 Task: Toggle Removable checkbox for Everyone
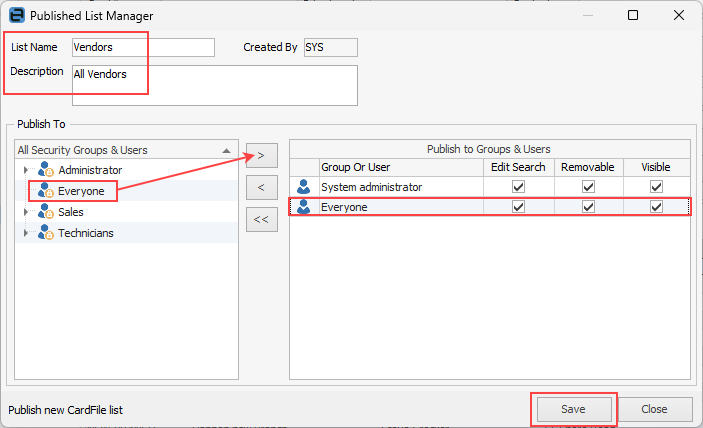(x=588, y=208)
